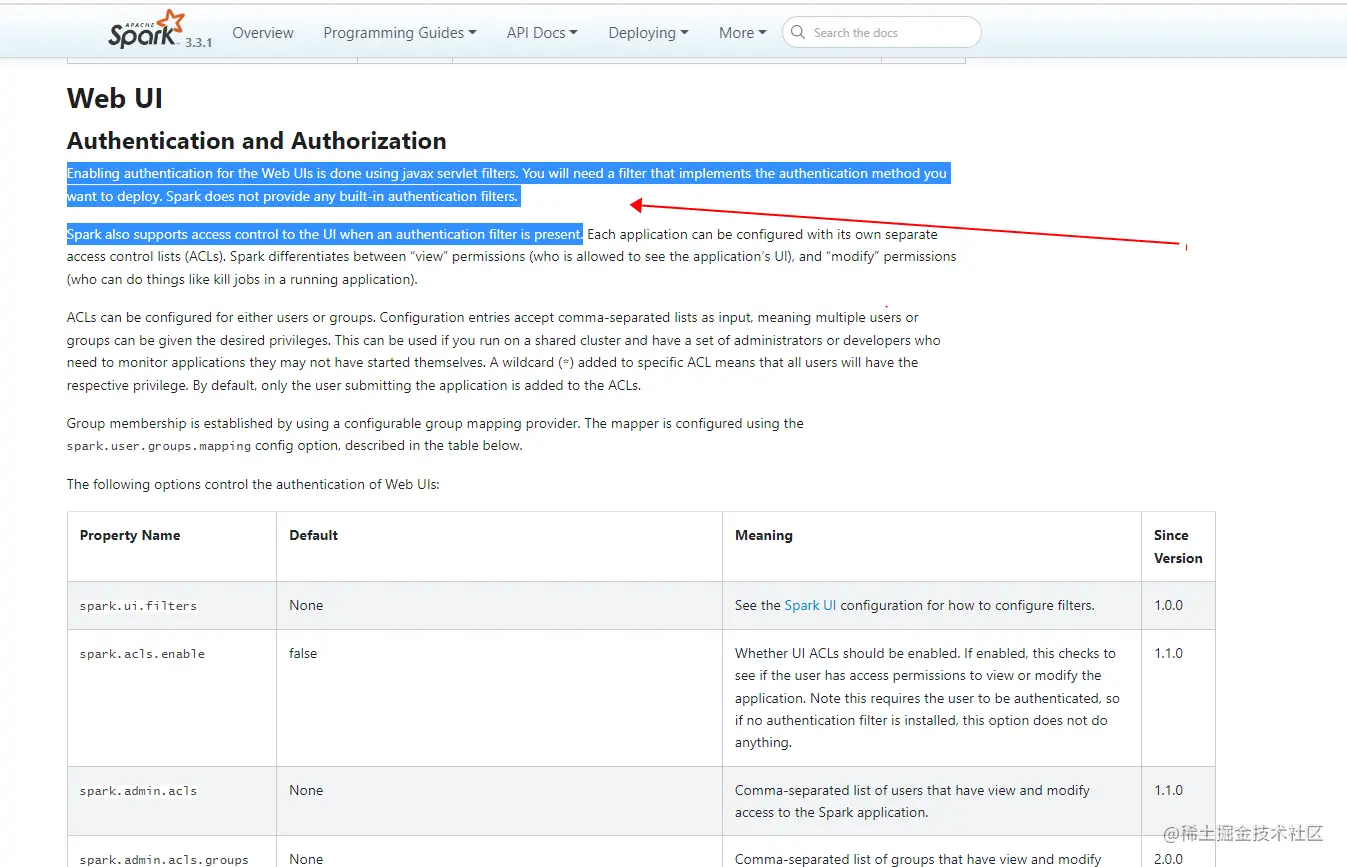The width and height of the screenshot is (1347, 867).
Task: Click the search magnifier icon
Action: tap(797, 32)
